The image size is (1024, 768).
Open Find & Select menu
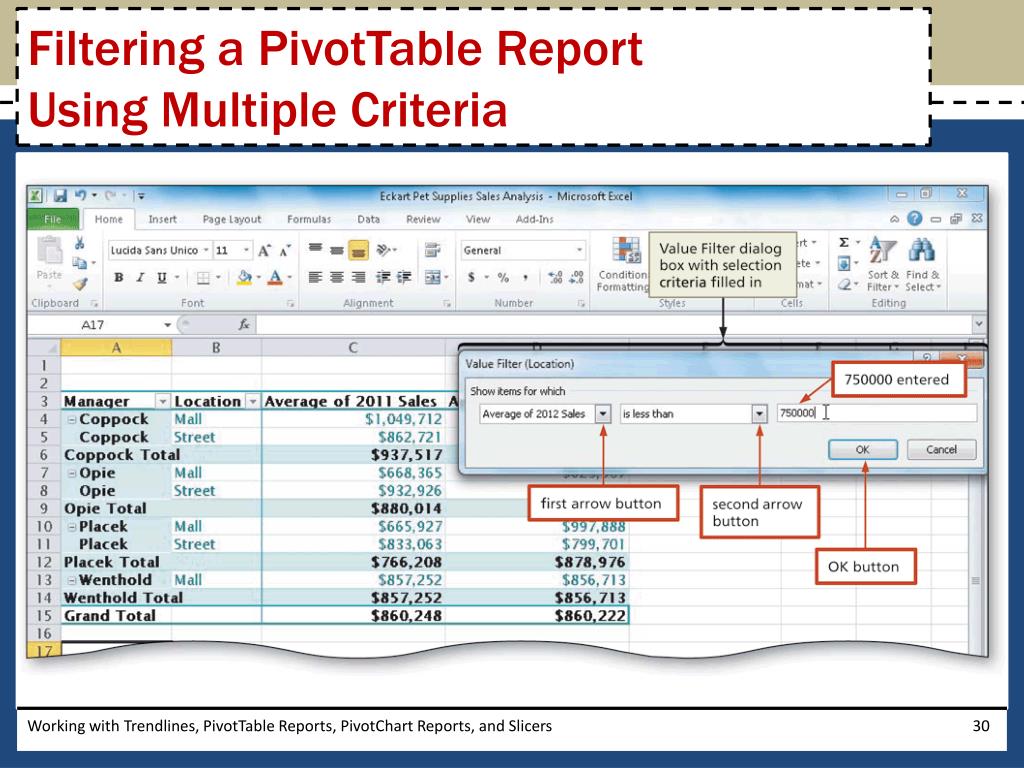pos(922,264)
